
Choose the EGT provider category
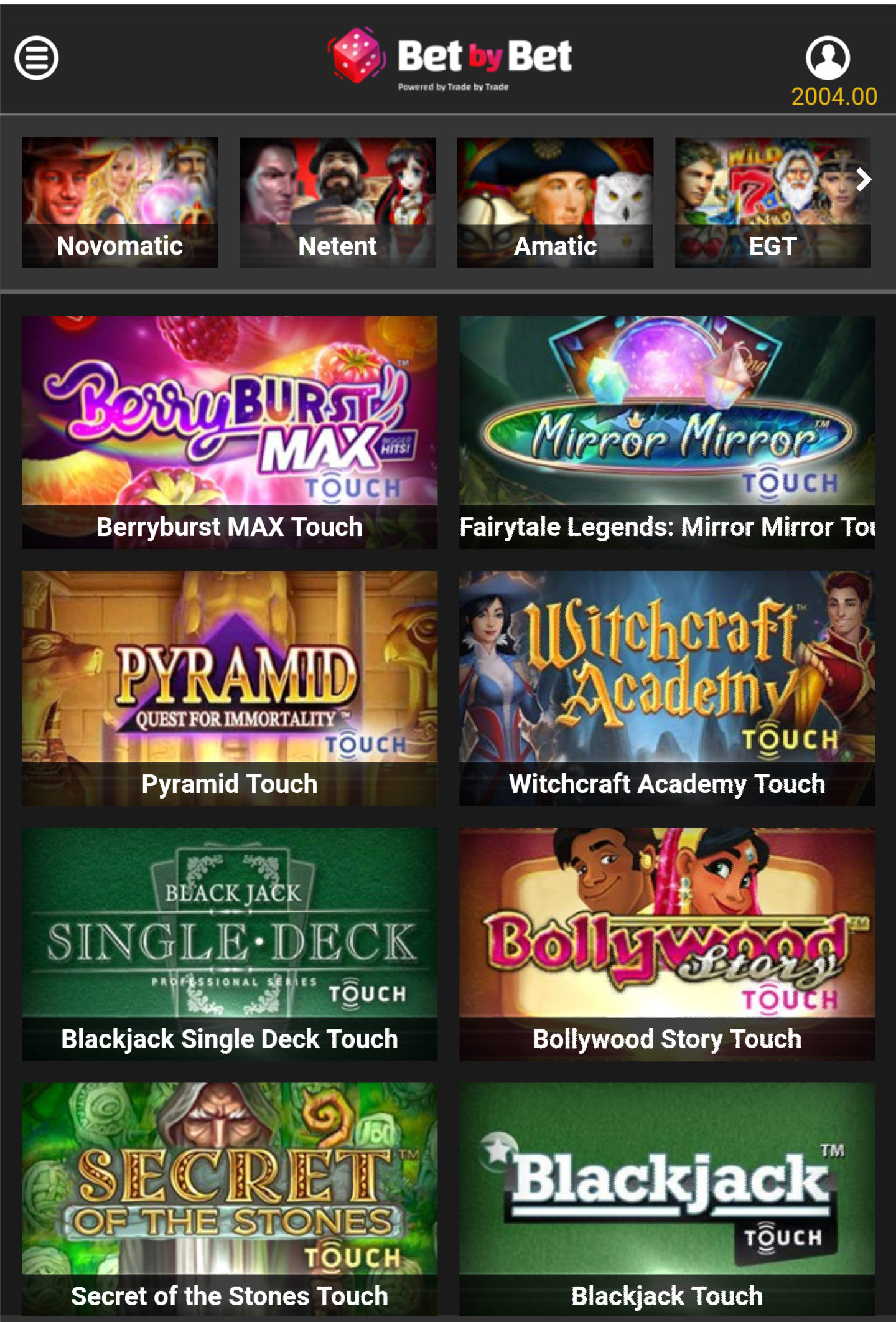click(773, 202)
